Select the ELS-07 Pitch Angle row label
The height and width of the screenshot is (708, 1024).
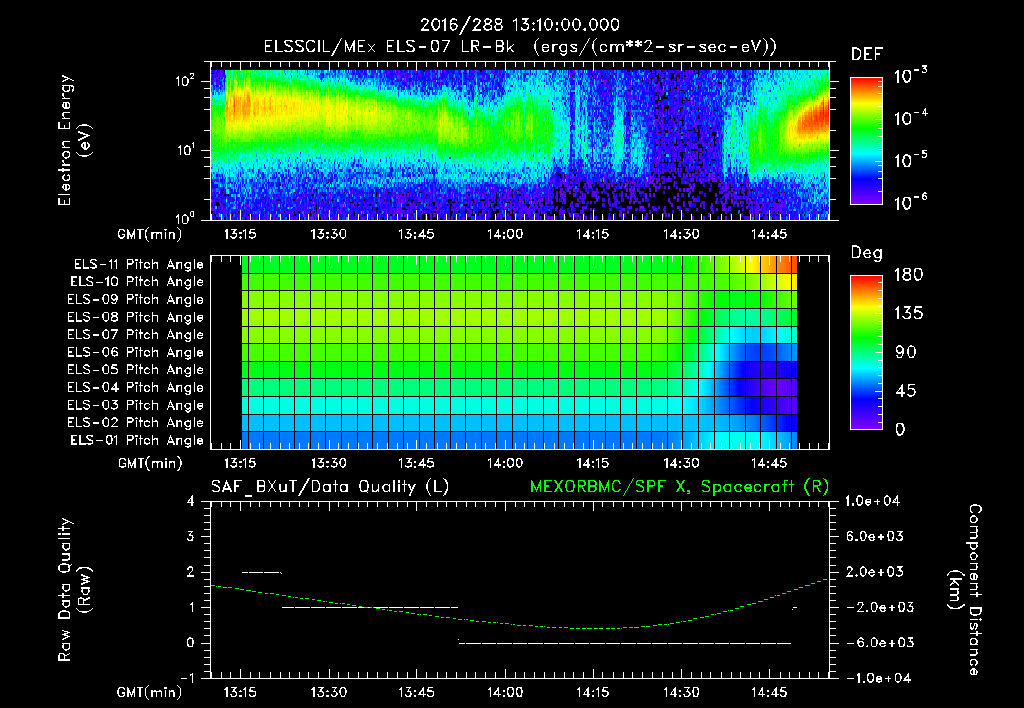135,334
